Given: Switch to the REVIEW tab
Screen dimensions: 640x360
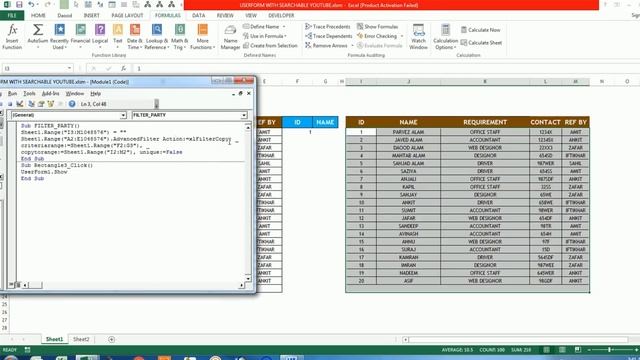Looking at the screenshot, I should [225, 16].
